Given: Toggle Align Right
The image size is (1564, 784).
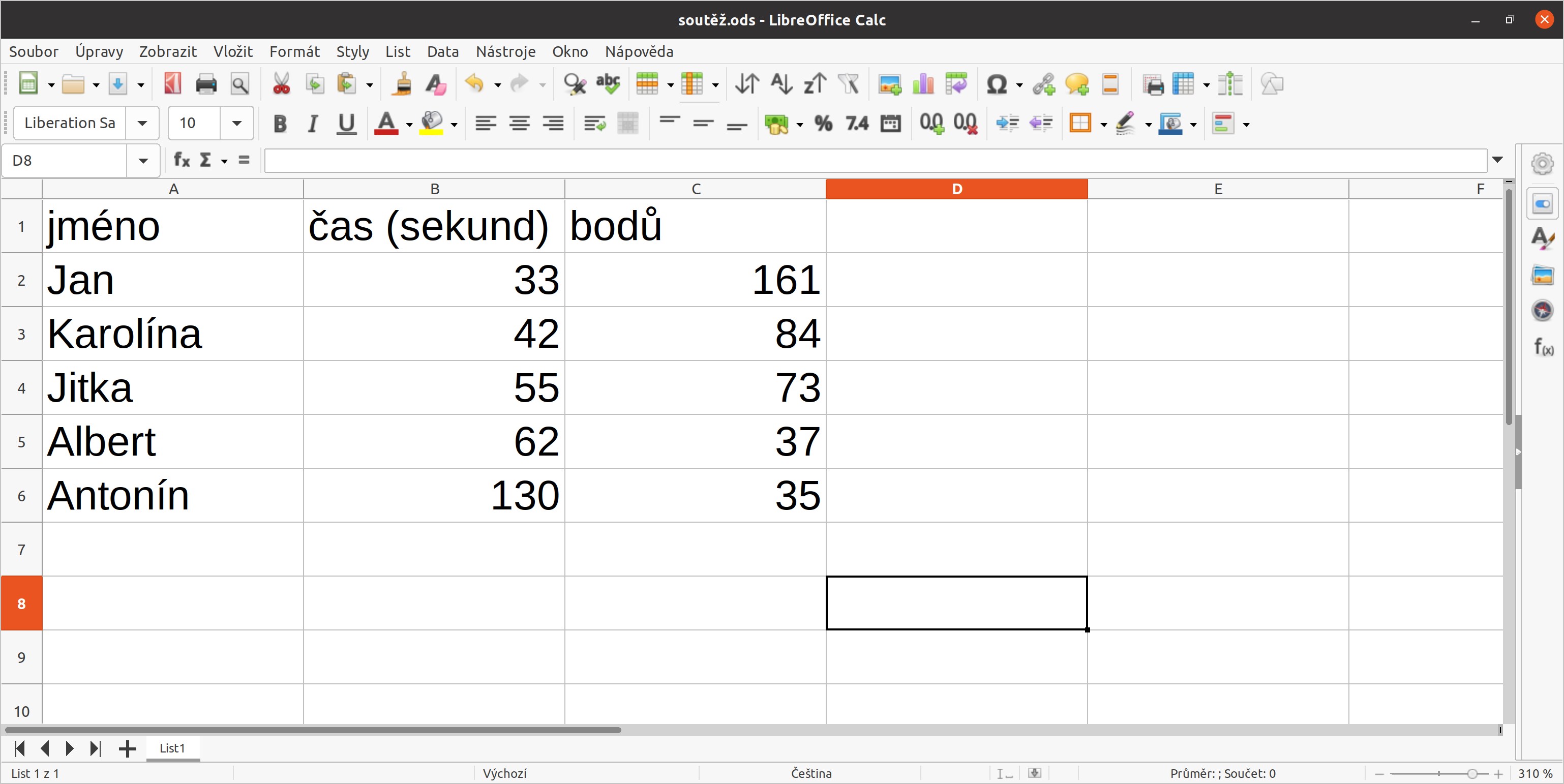Looking at the screenshot, I should tap(553, 124).
